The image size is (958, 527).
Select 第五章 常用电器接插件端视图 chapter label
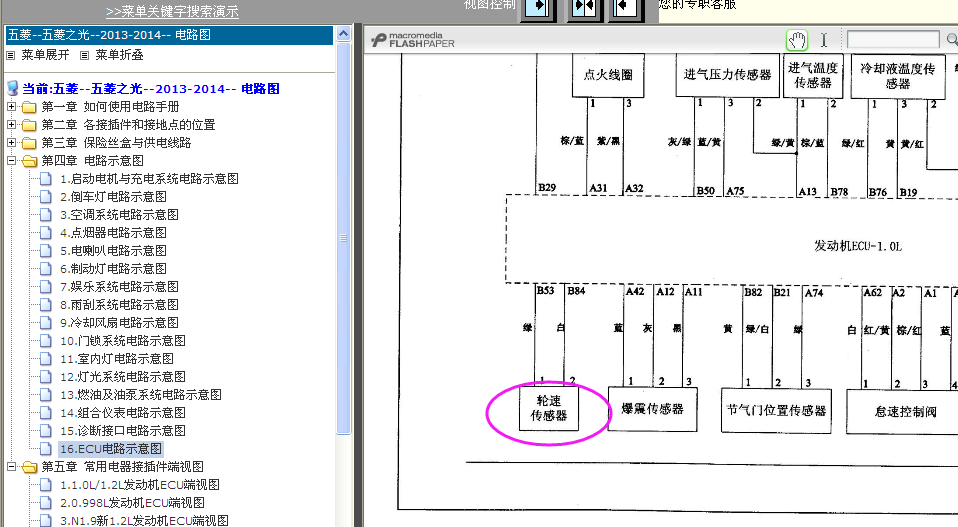122,467
